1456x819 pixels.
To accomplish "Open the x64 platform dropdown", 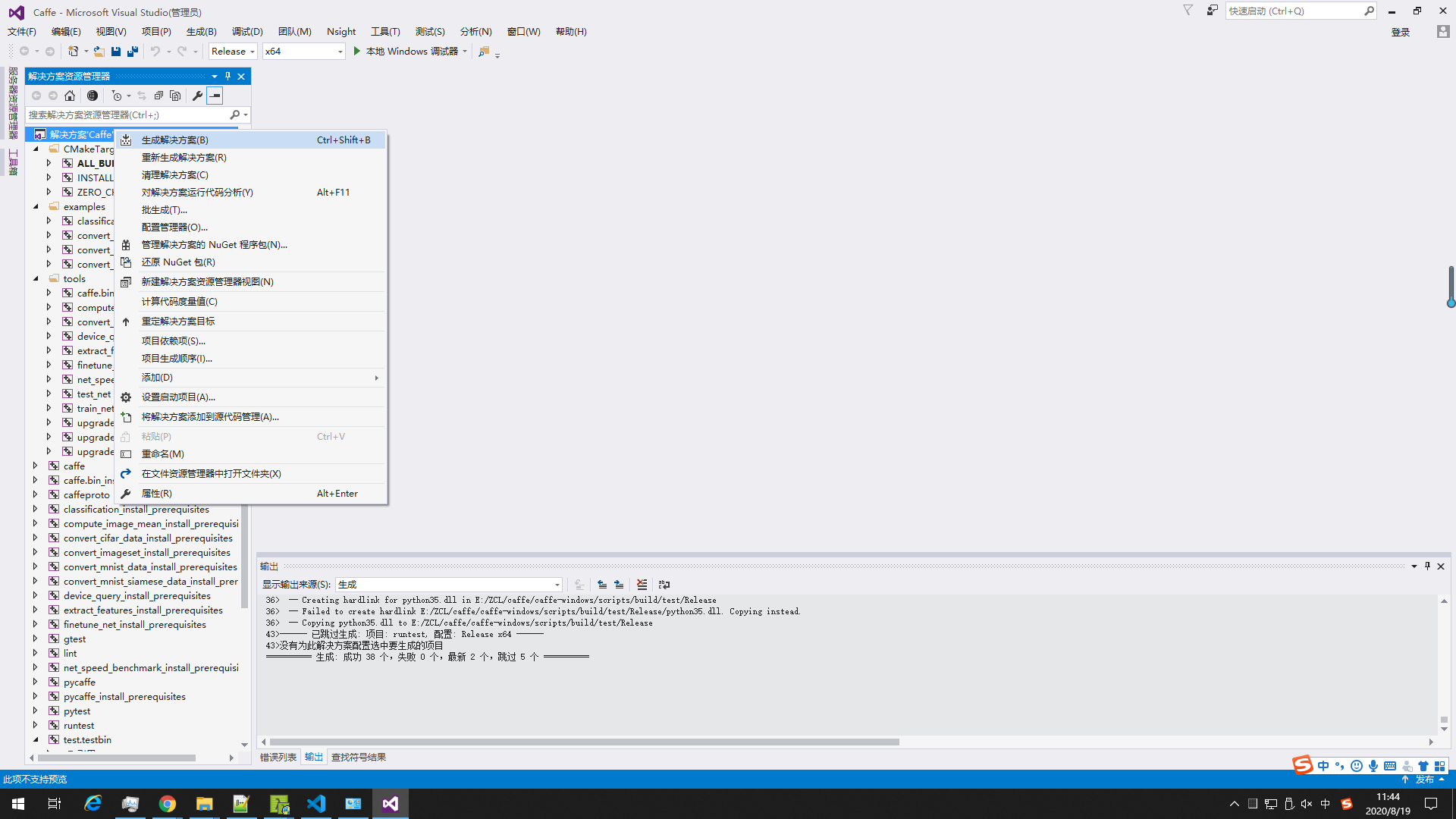I will [303, 52].
